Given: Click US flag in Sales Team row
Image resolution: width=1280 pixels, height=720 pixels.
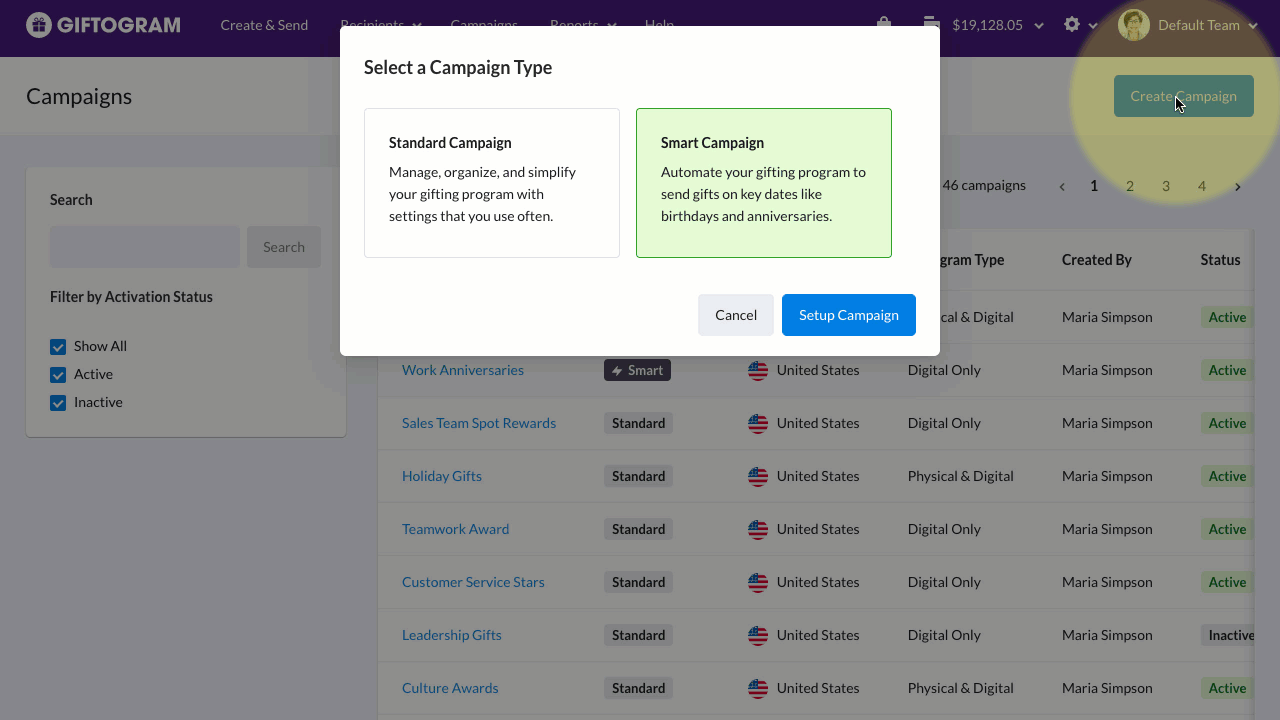Looking at the screenshot, I should coord(758,423).
